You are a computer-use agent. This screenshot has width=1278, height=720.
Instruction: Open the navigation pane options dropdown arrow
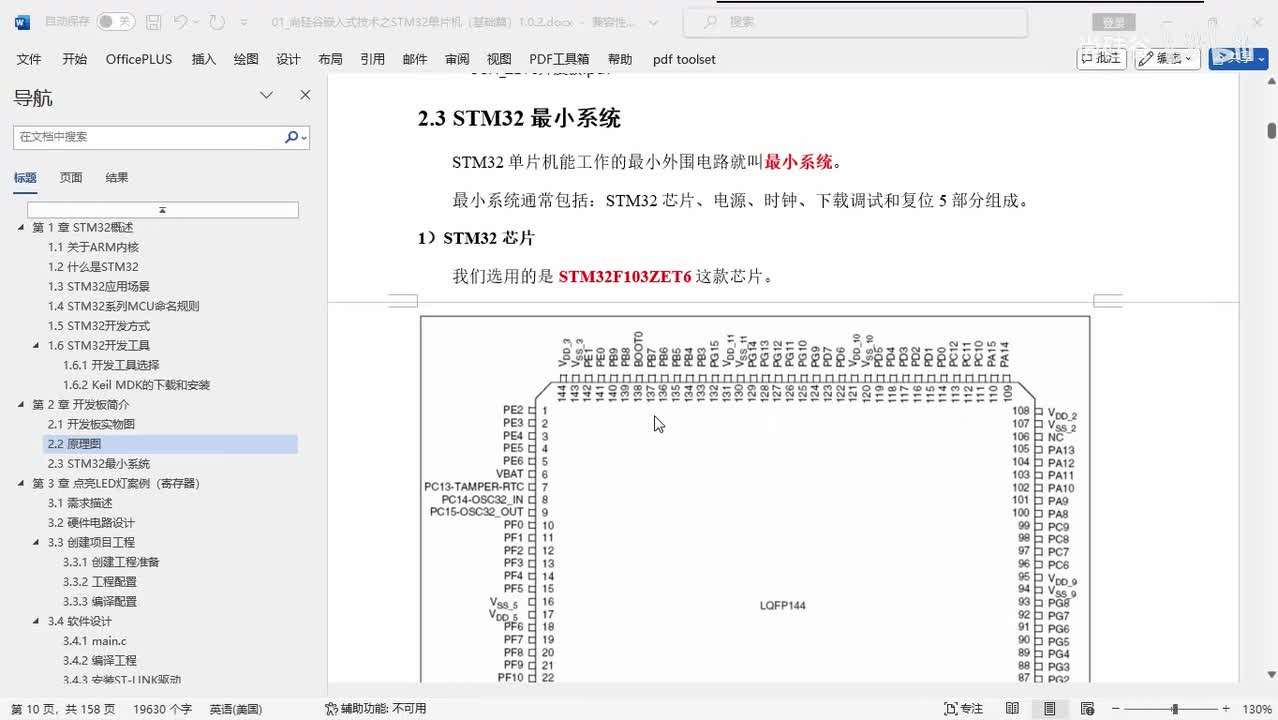coord(266,95)
